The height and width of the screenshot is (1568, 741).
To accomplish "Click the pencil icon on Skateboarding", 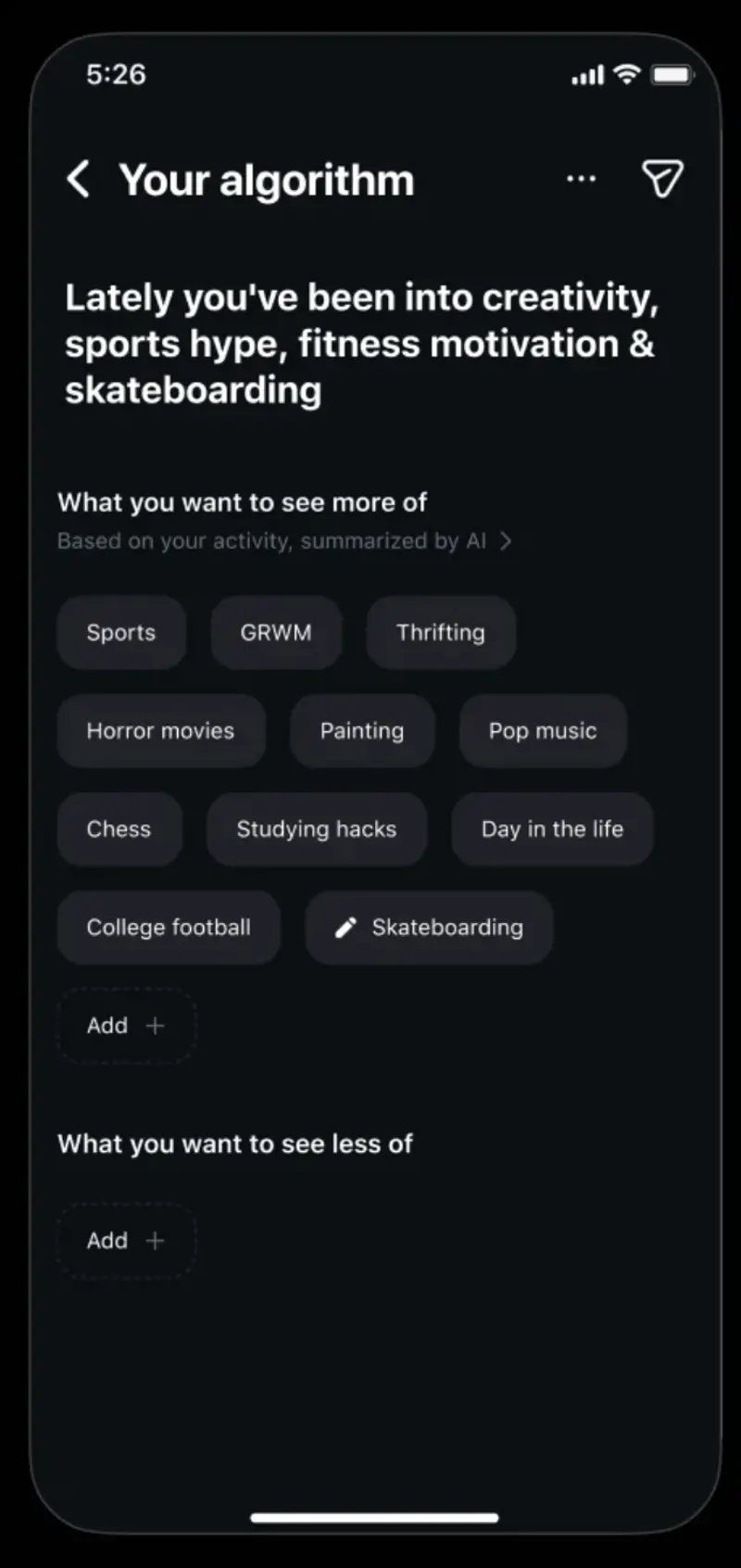I will [345, 928].
